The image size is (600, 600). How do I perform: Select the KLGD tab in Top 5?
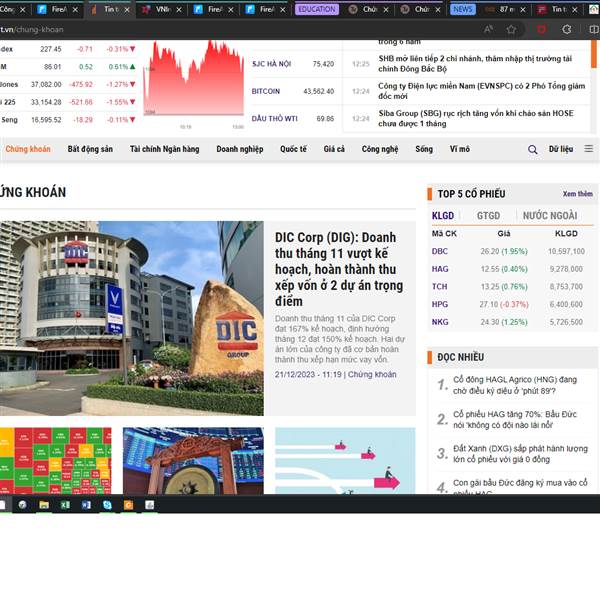click(443, 216)
